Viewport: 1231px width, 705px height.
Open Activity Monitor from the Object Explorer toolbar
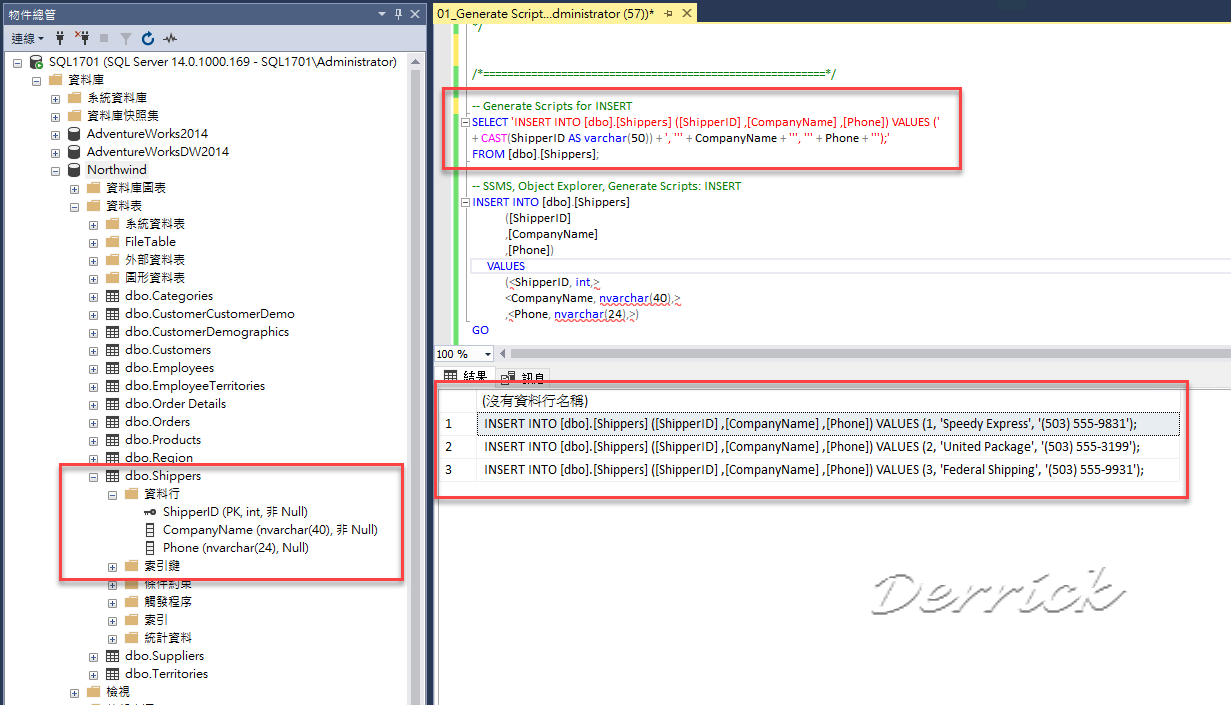pos(169,39)
